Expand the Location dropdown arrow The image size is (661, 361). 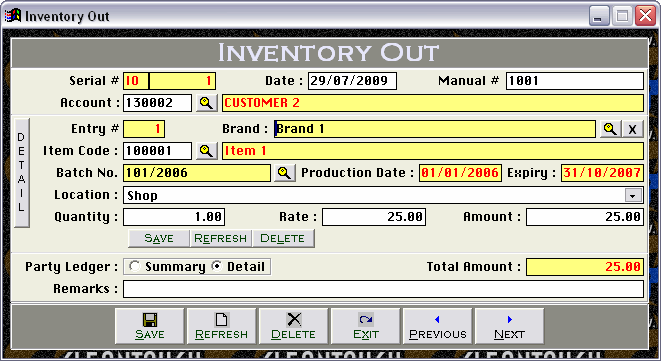(x=633, y=195)
